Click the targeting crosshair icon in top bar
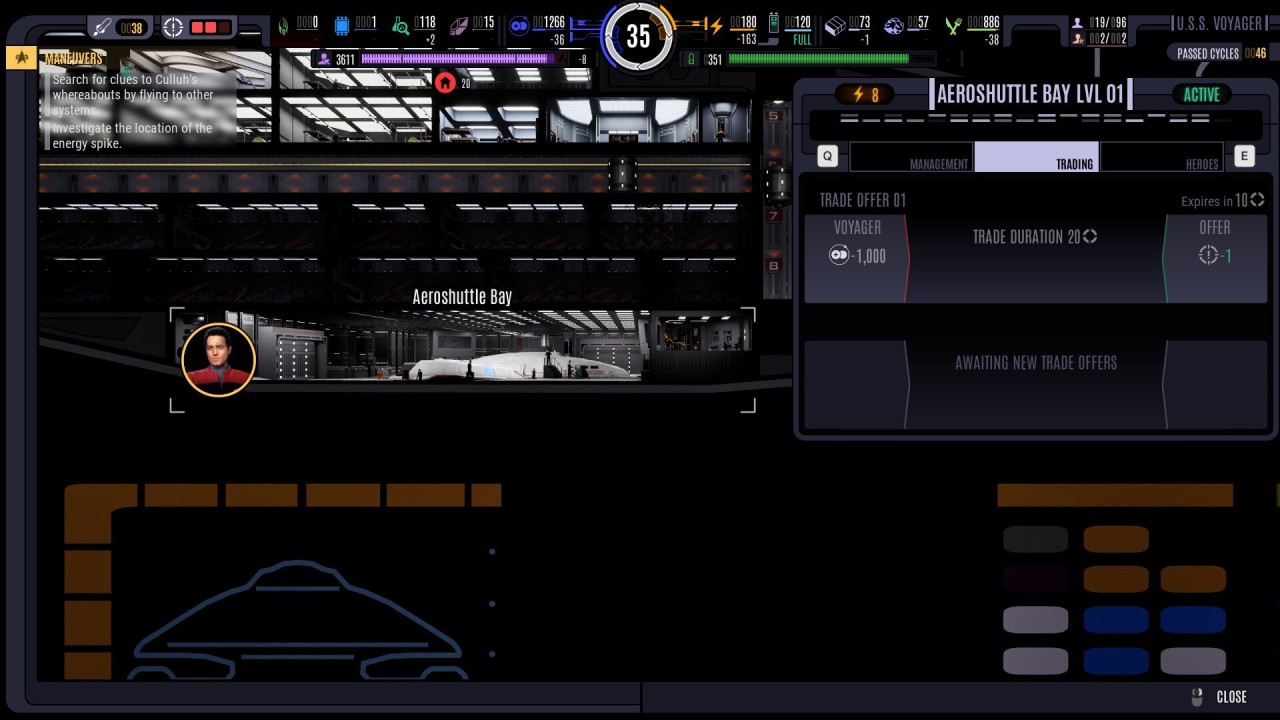Image resolution: width=1280 pixels, height=720 pixels. coord(173,27)
